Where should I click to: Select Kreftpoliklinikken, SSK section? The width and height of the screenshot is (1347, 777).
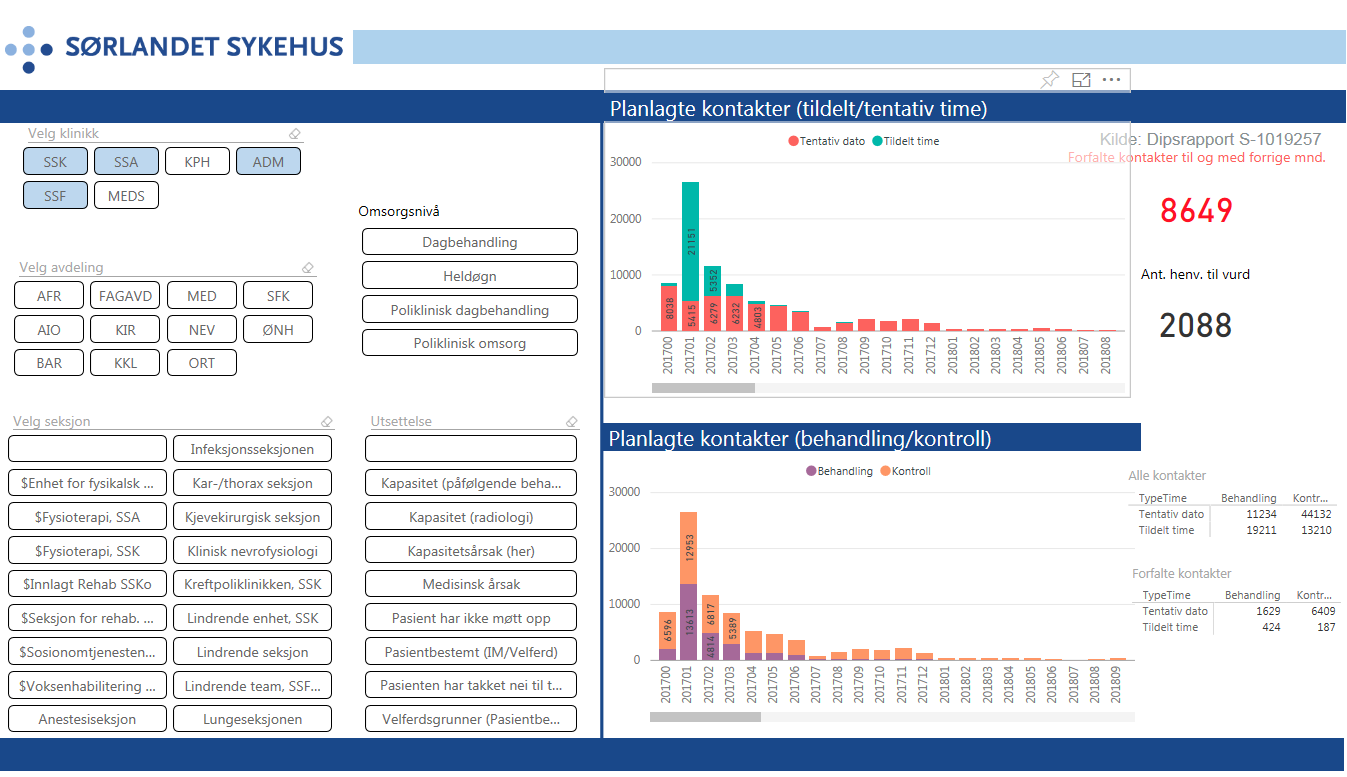click(x=253, y=584)
